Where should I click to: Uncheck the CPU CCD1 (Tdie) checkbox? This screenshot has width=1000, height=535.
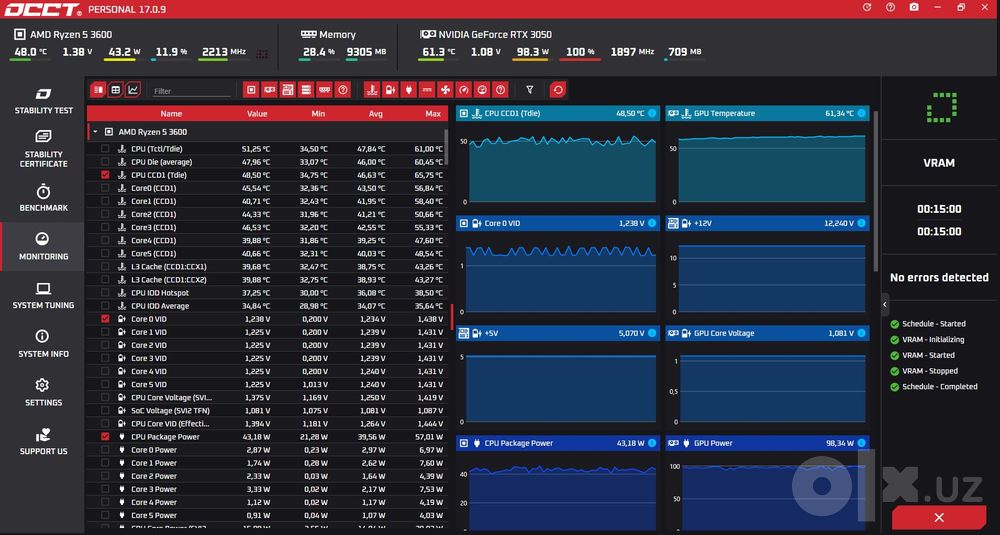click(x=105, y=175)
